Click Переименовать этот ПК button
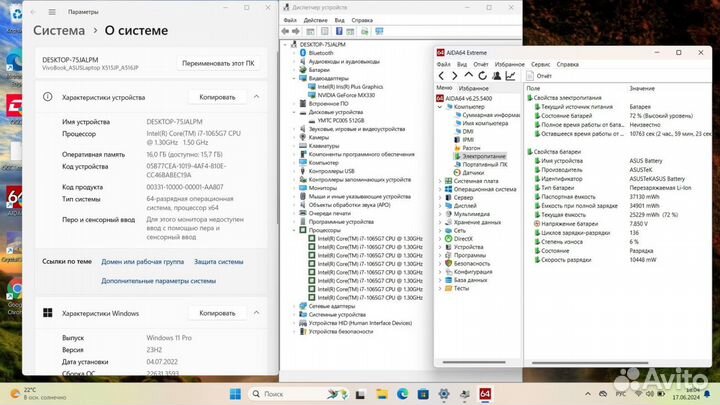Image resolution: width=720 pixels, height=405 pixels. click(218, 63)
